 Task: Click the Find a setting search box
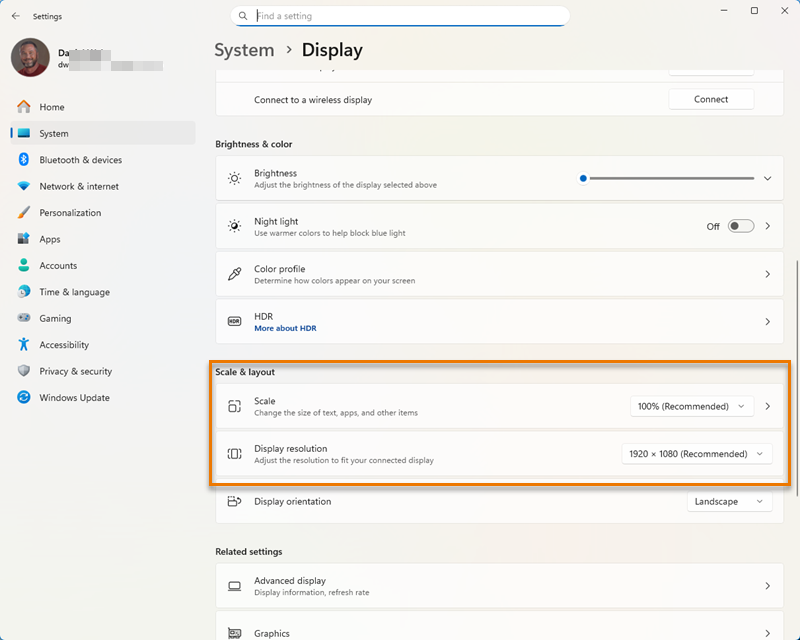click(x=401, y=16)
